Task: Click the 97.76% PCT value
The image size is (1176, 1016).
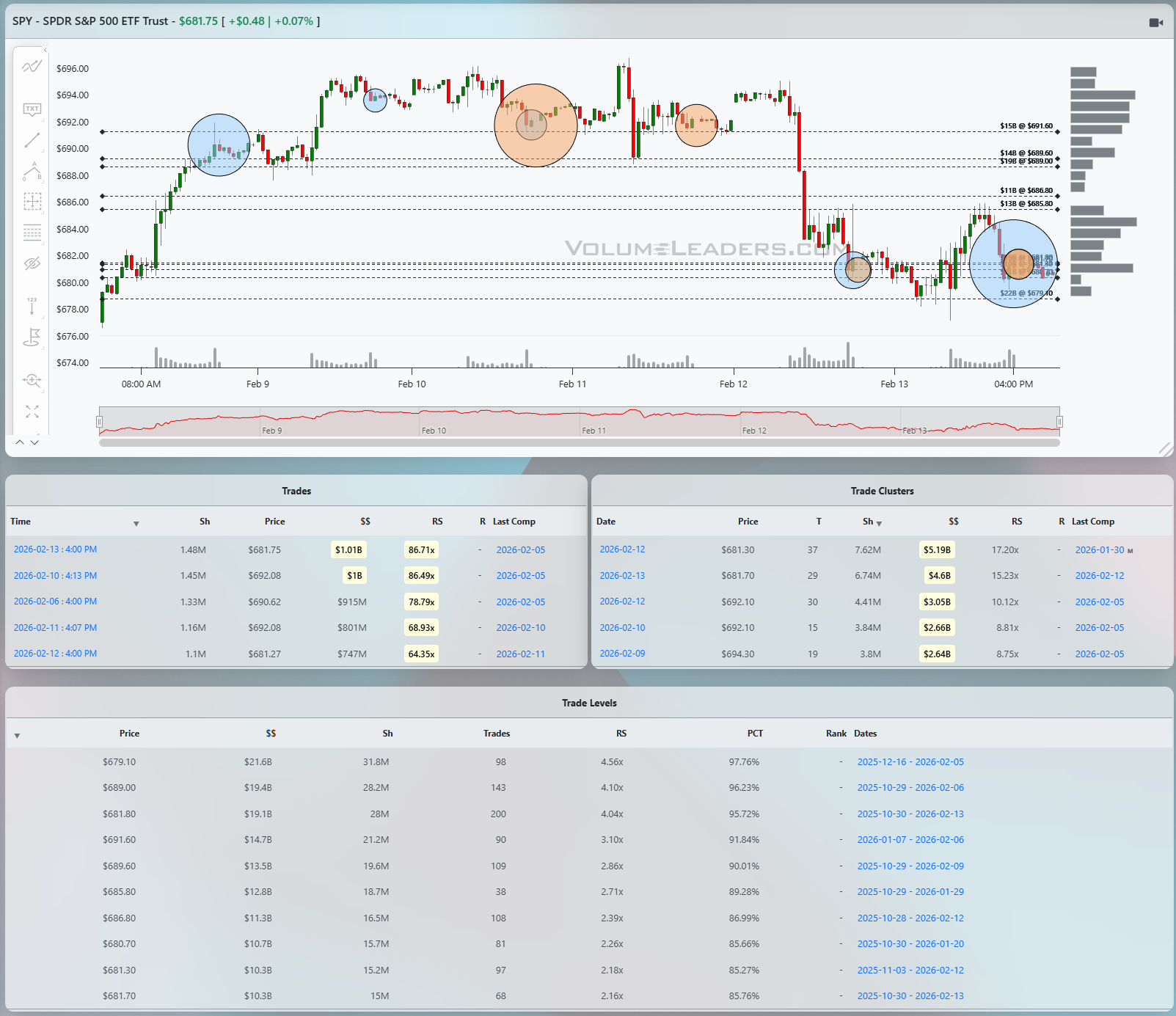Action: tap(744, 762)
